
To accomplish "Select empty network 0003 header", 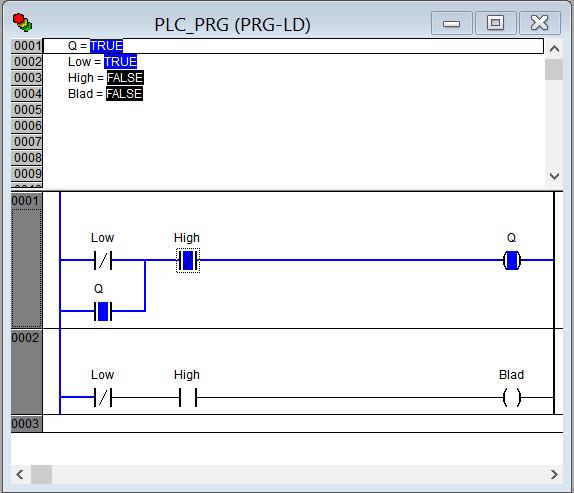I will (x=27, y=423).
